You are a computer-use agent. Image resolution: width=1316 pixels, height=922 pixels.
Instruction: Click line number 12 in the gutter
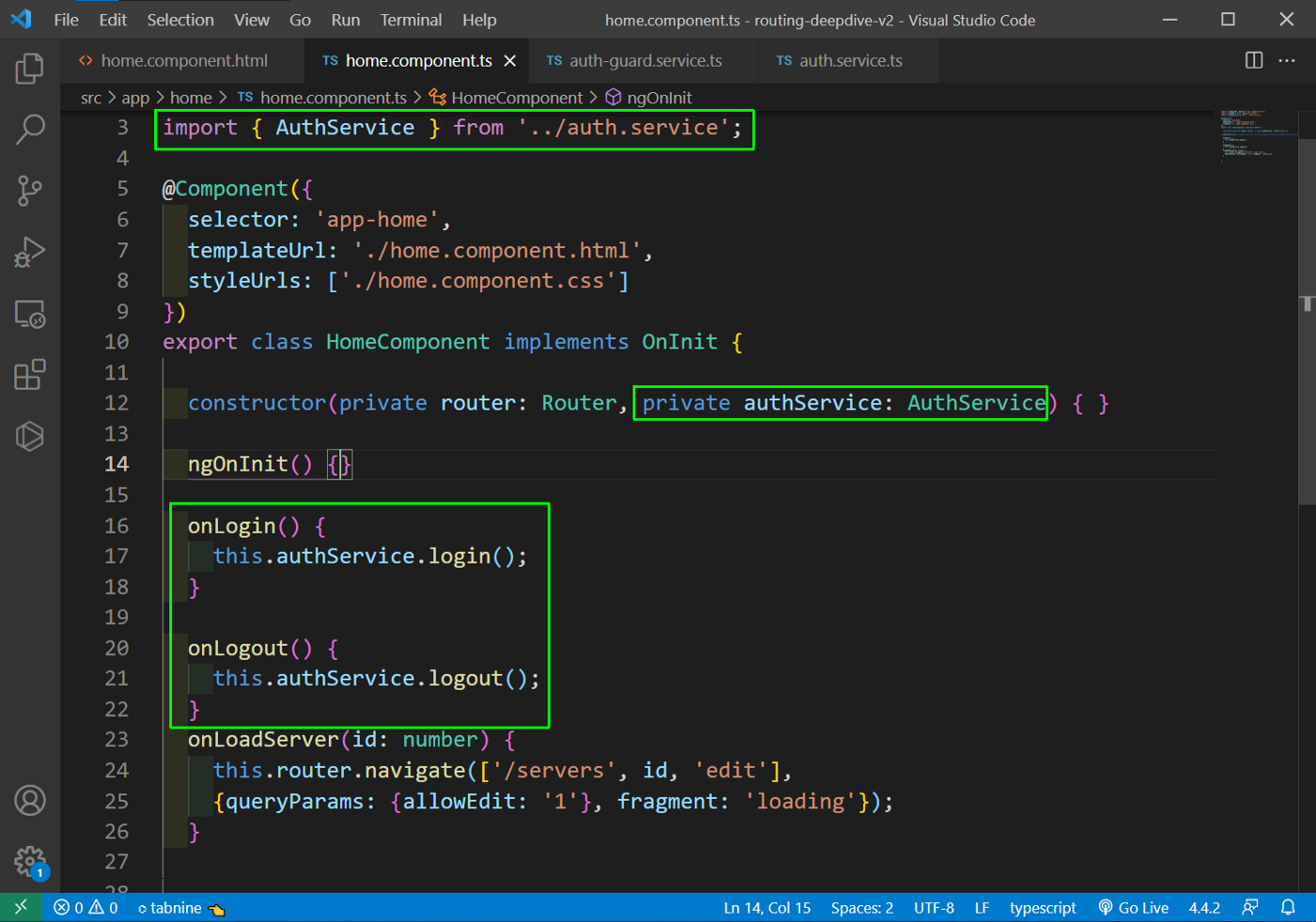116,403
